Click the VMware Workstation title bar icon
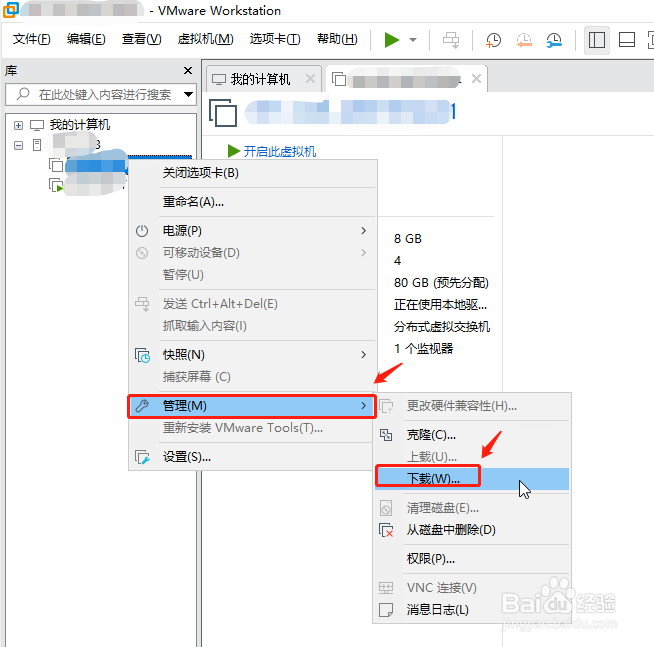The height and width of the screenshot is (647, 654). tap(10, 10)
